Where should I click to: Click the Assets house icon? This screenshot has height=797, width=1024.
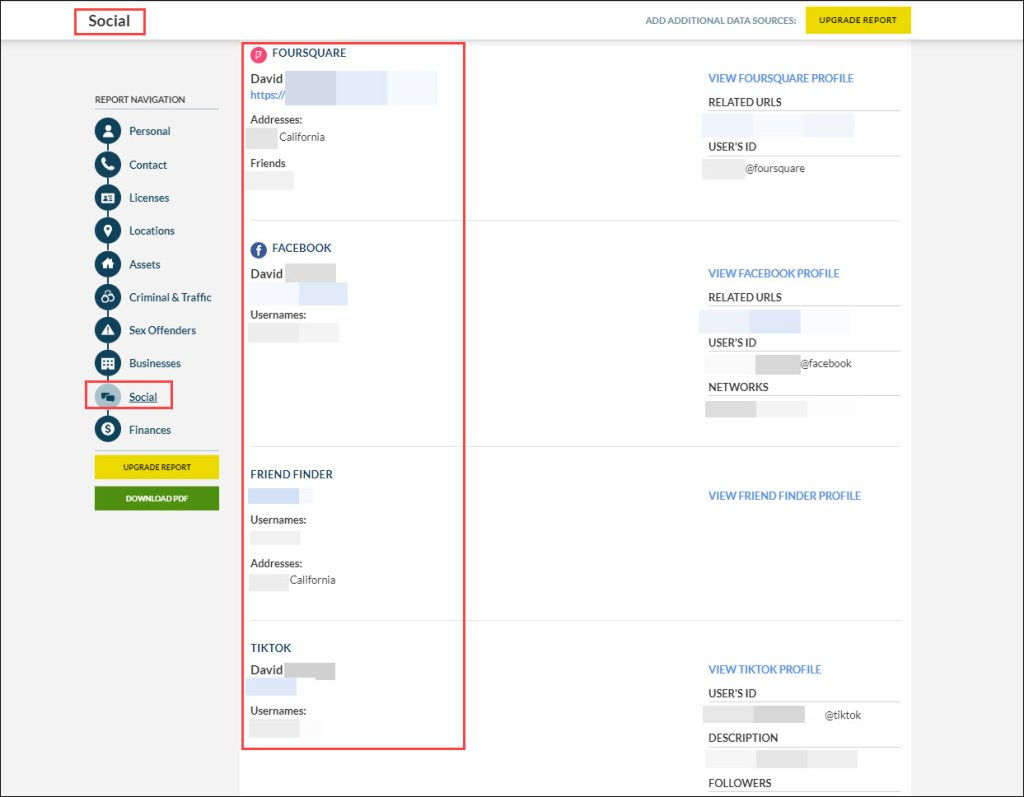point(108,264)
